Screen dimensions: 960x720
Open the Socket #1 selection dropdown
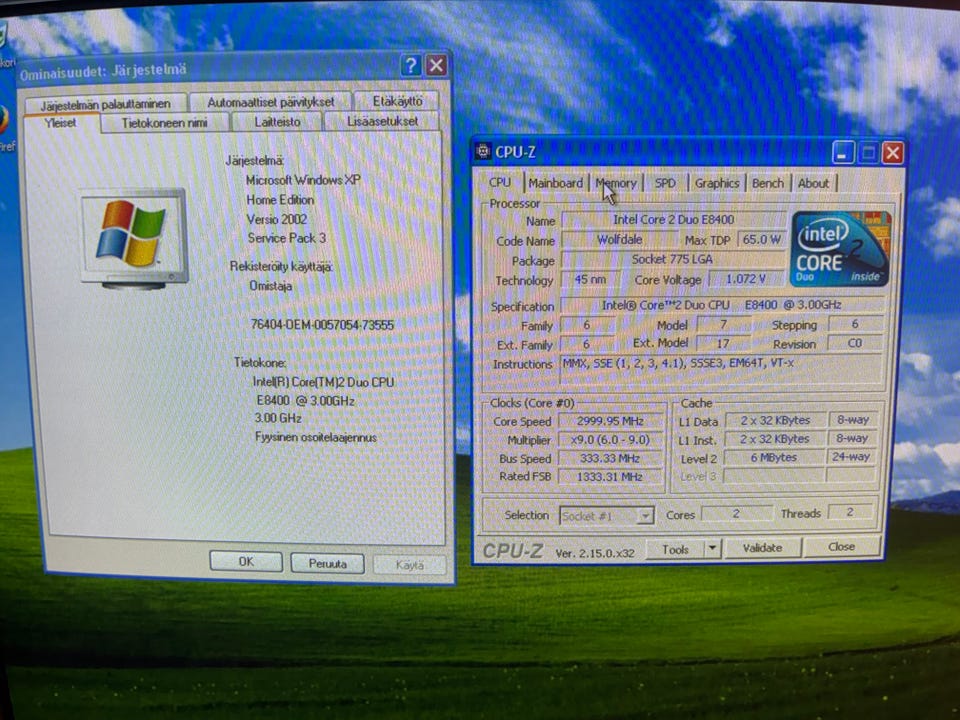(607, 516)
